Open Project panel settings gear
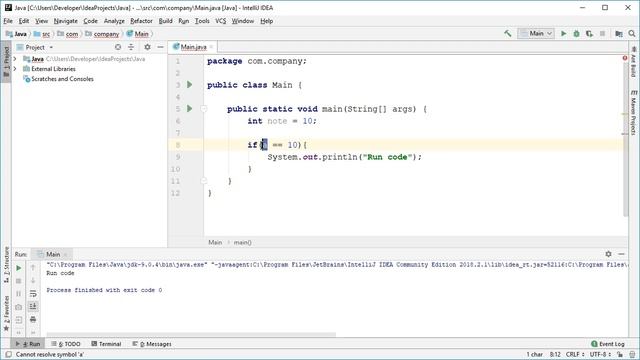Viewport: 640px width, 360px height. pos(147,47)
